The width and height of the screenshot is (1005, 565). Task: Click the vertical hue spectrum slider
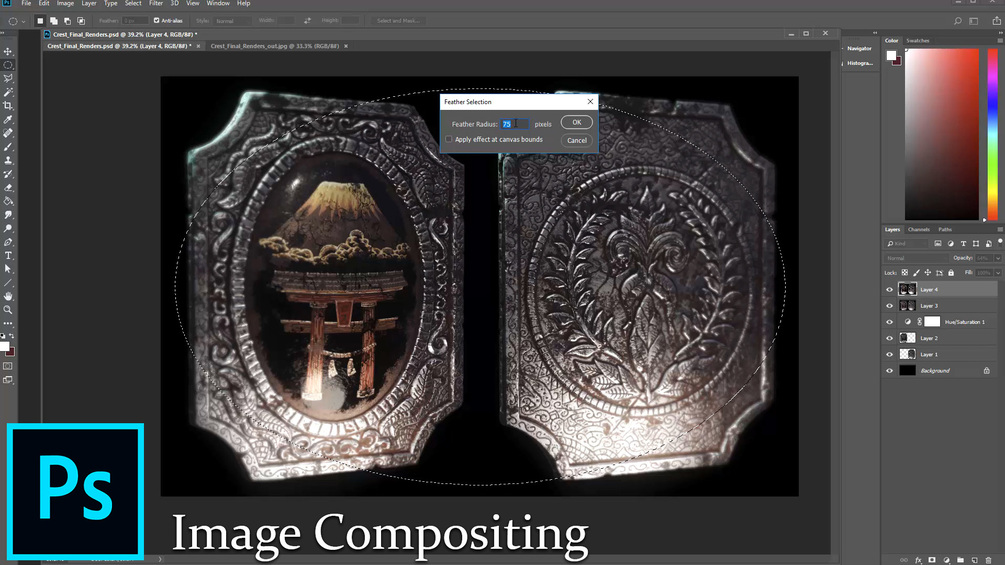[992, 134]
